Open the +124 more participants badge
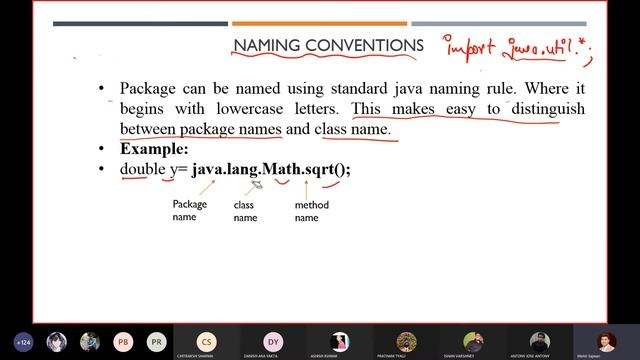 [23, 342]
